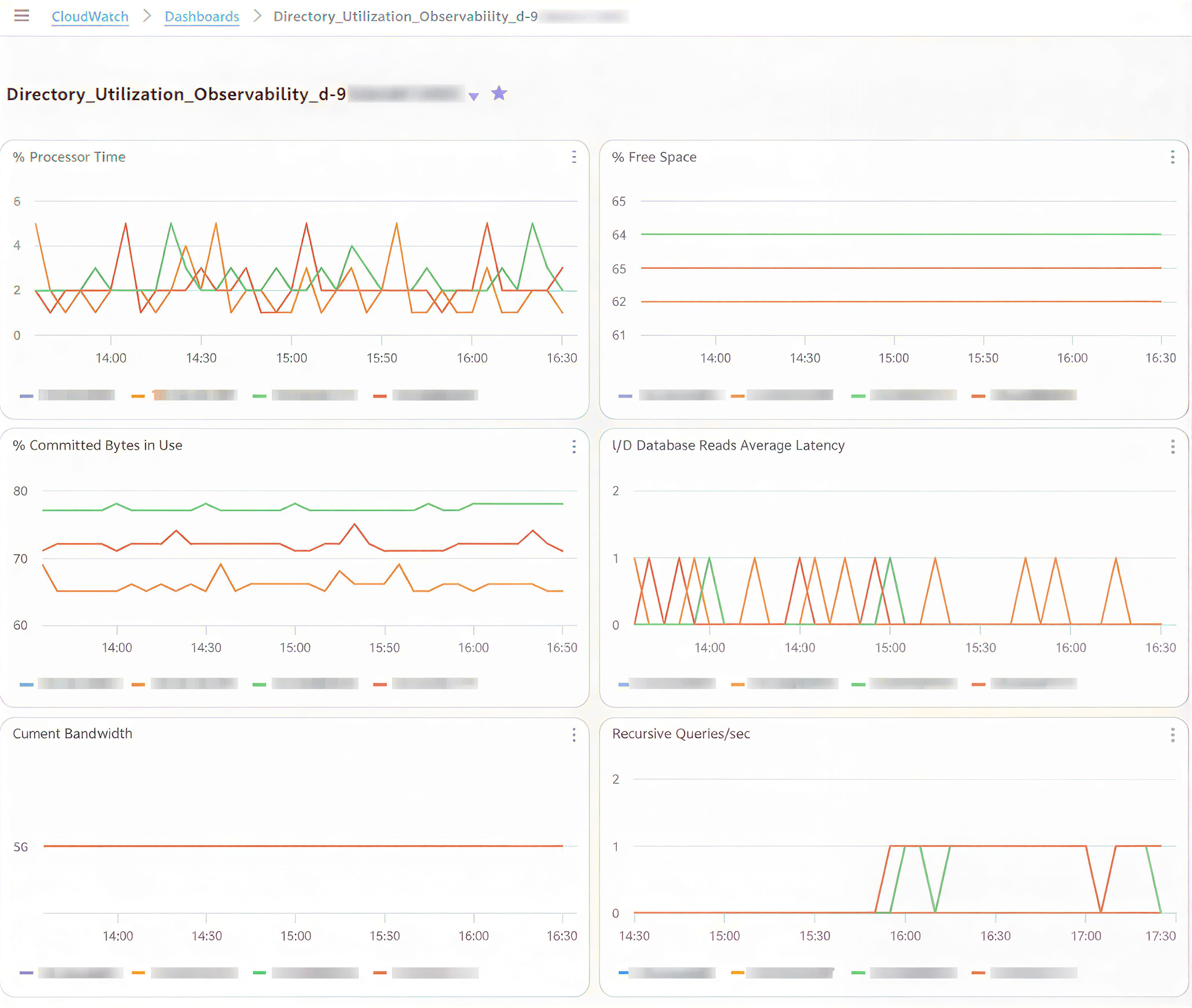The height and width of the screenshot is (1008, 1192).
Task: Open the Recursive Queries/sec widget options menu
Action: (x=1172, y=735)
